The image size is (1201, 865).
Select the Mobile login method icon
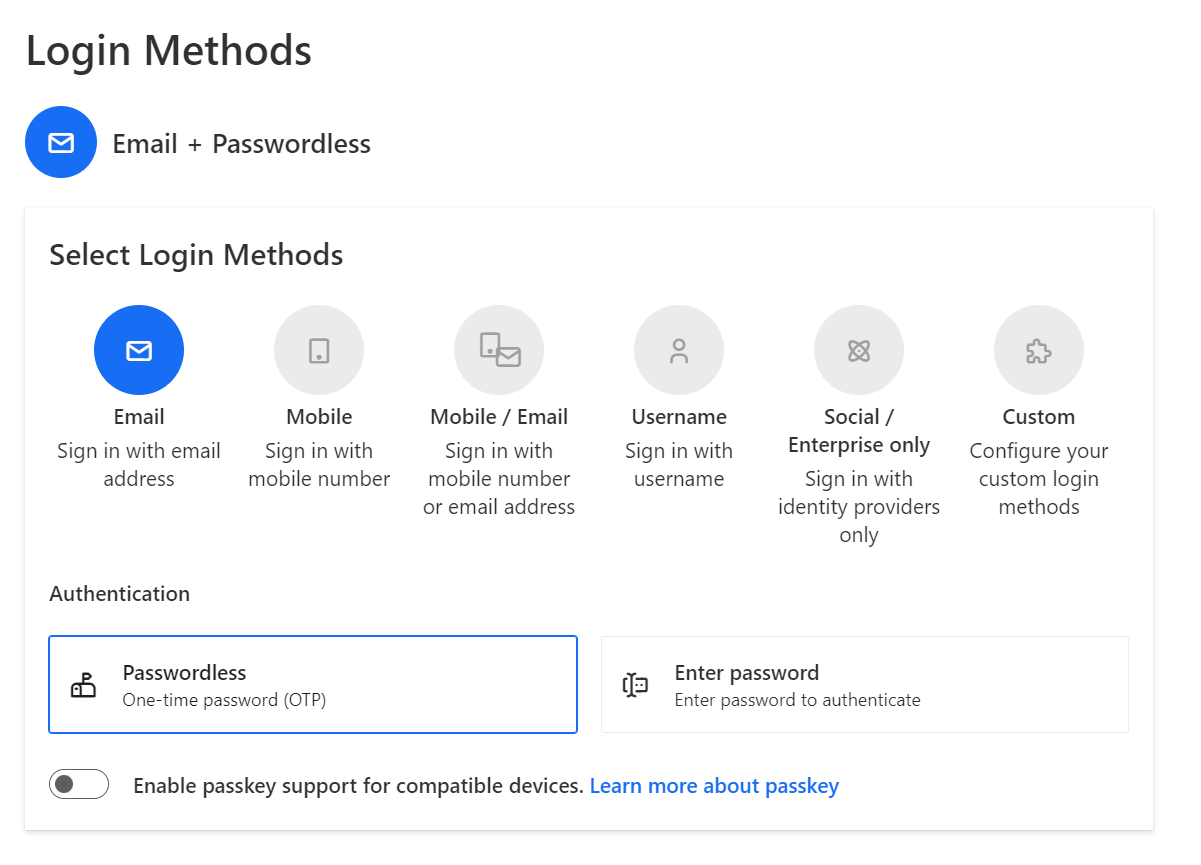click(318, 350)
